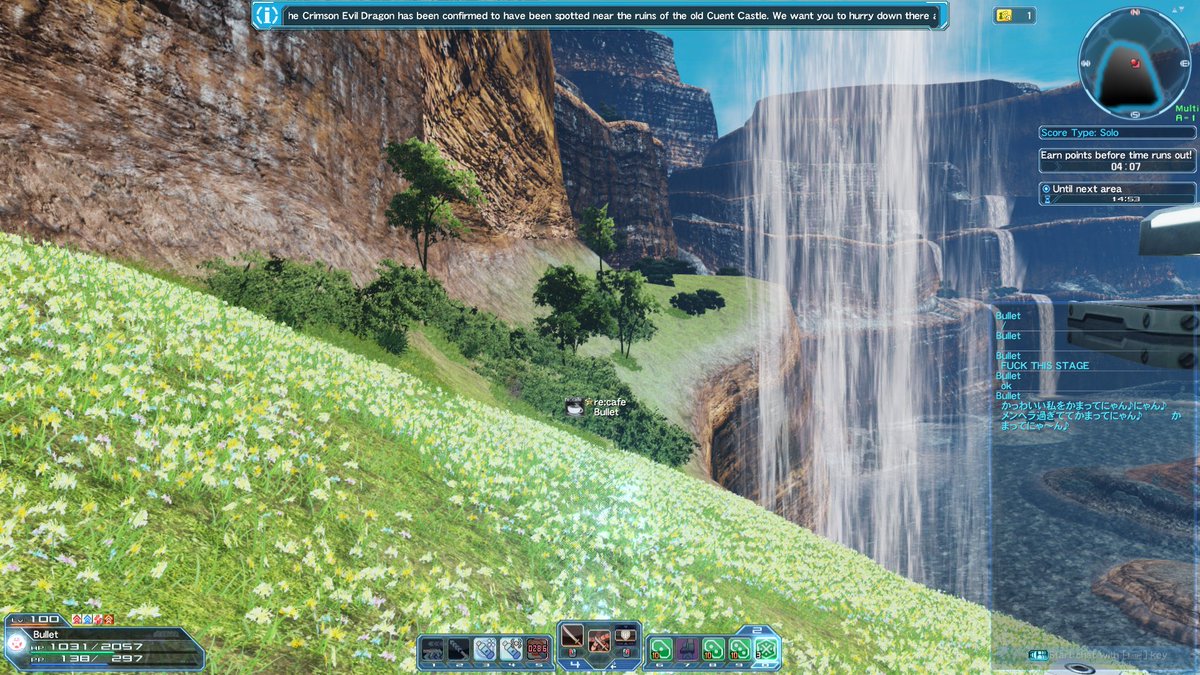Activate the purple skill in hotbar slot 7
Screen dimensions: 1200x675
(687, 649)
